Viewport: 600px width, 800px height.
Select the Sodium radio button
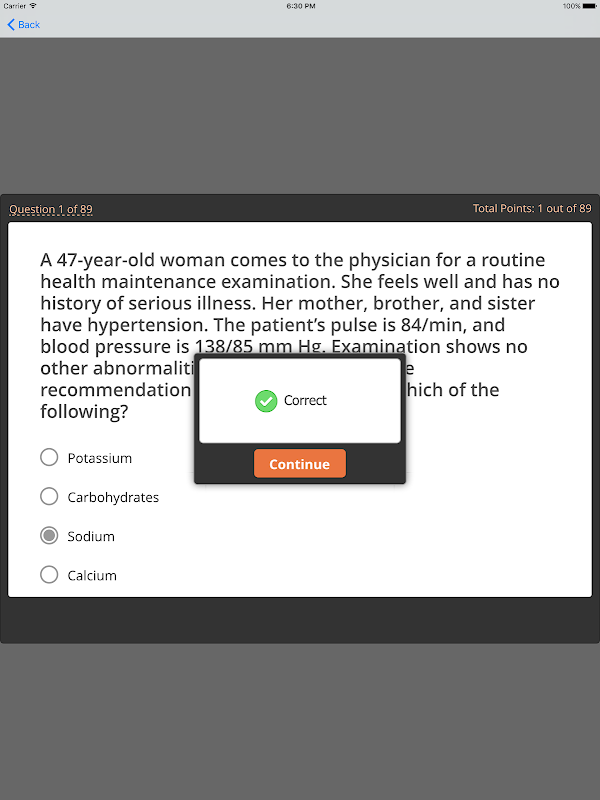tap(49, 535)
